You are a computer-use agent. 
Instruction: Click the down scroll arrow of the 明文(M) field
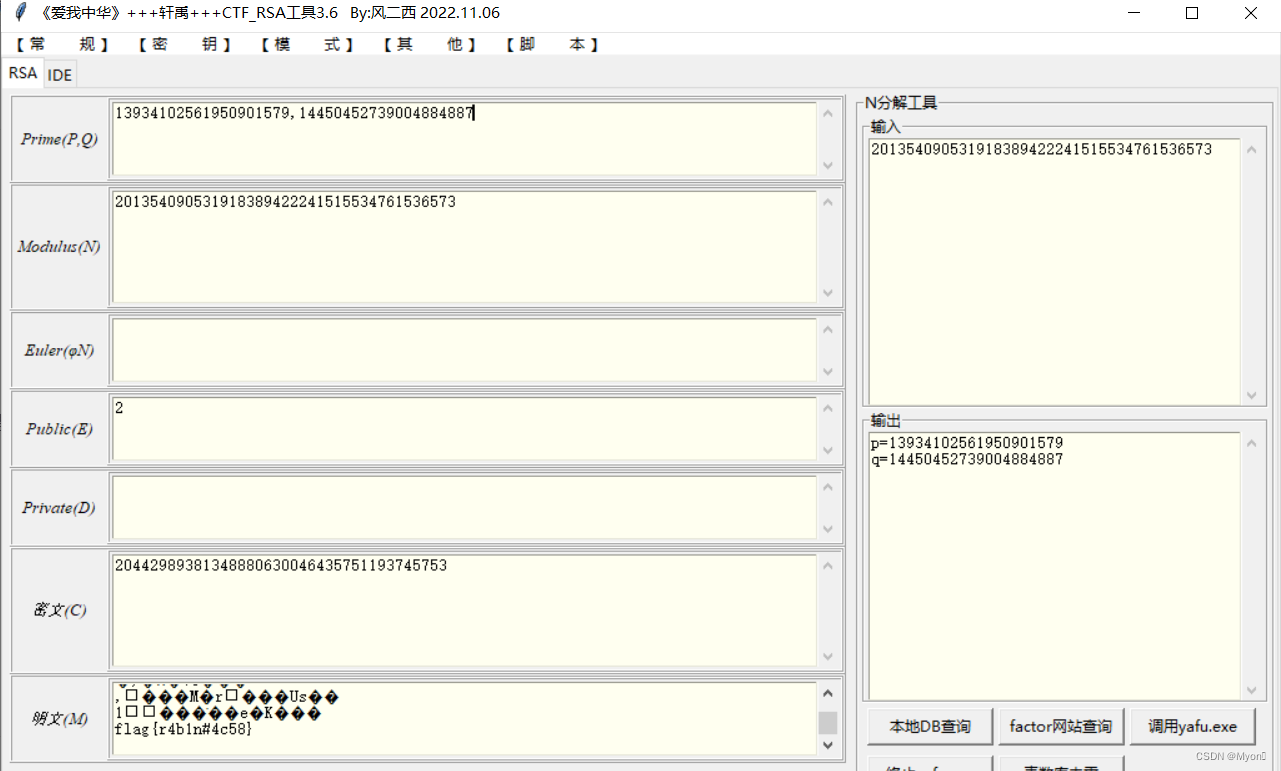(827, 746)
